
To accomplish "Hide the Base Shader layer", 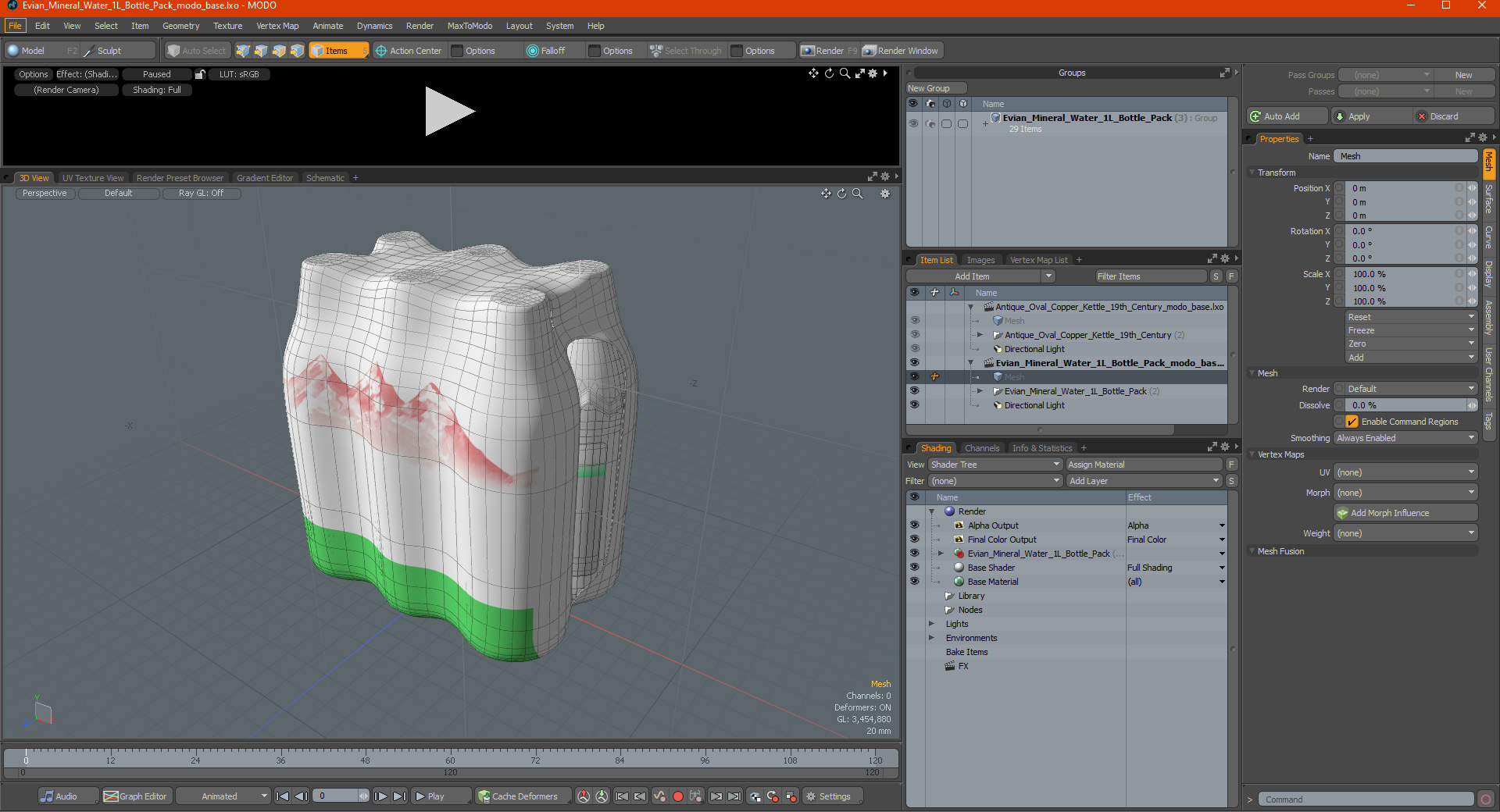I will 914,568.
